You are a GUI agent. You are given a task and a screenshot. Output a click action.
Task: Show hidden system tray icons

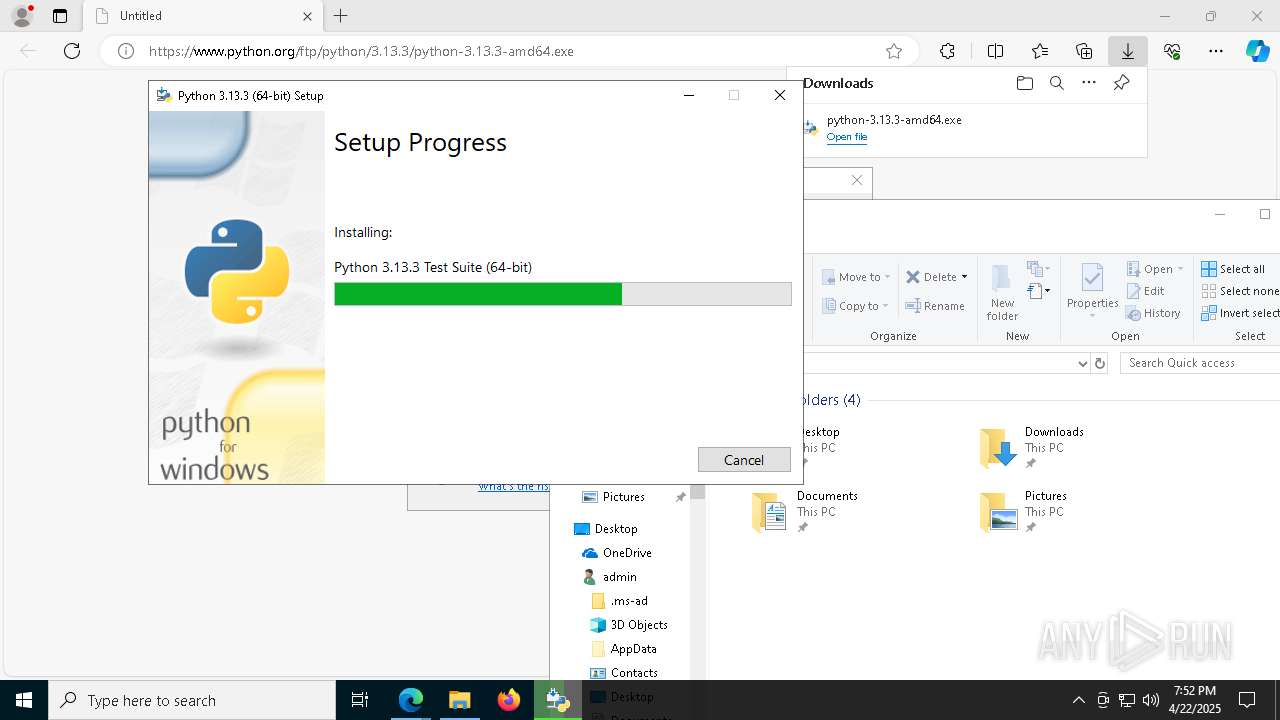click(x=1078, y=700)
